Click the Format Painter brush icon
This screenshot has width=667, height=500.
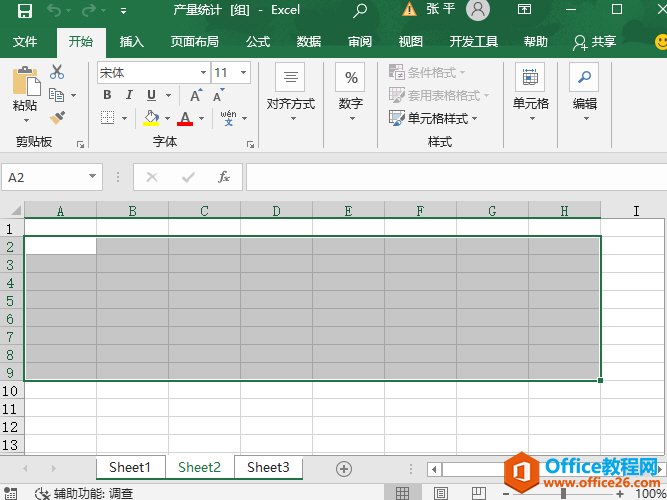[x=57, y=117]
